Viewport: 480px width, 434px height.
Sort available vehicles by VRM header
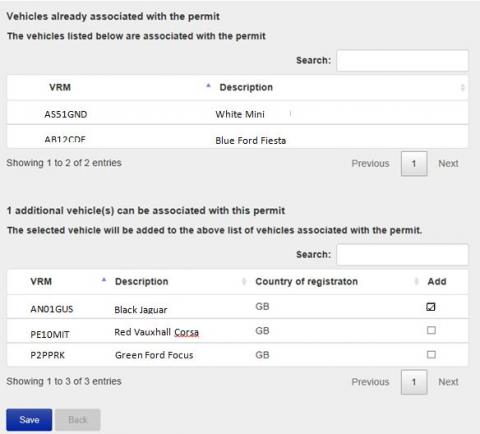[x=41, y=281]
